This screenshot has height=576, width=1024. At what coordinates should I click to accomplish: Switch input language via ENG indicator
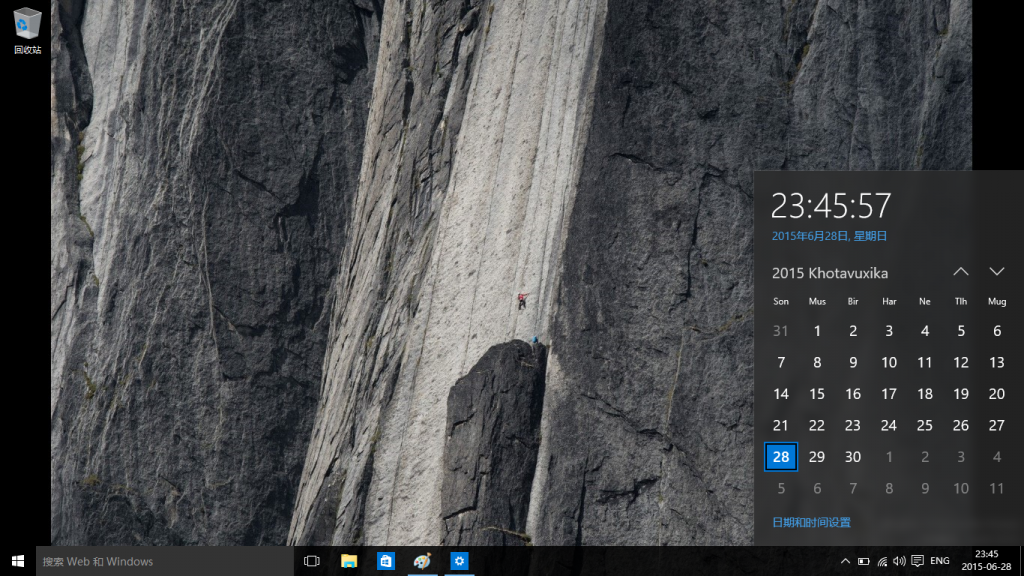point(940,561)
